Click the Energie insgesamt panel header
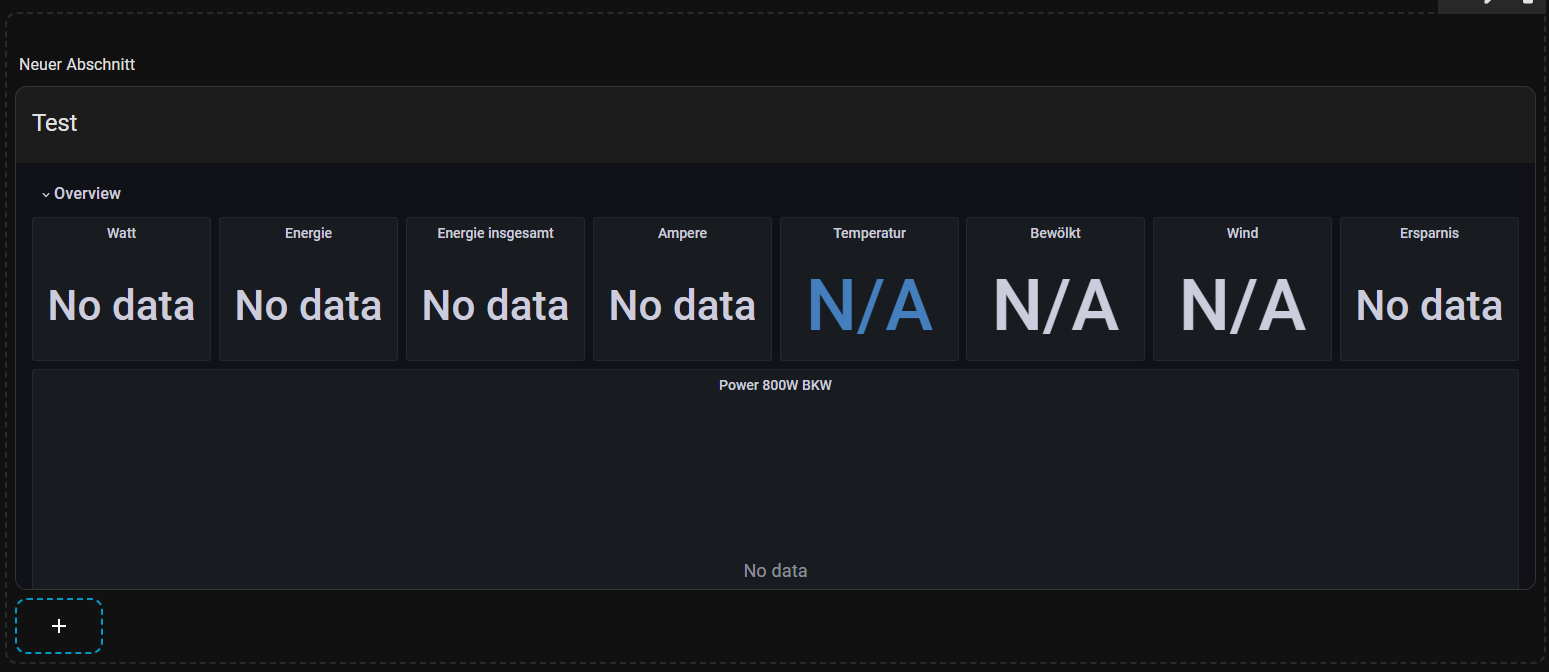The width and height of the screenshot is (1549, 672). [x=495, y=233]
